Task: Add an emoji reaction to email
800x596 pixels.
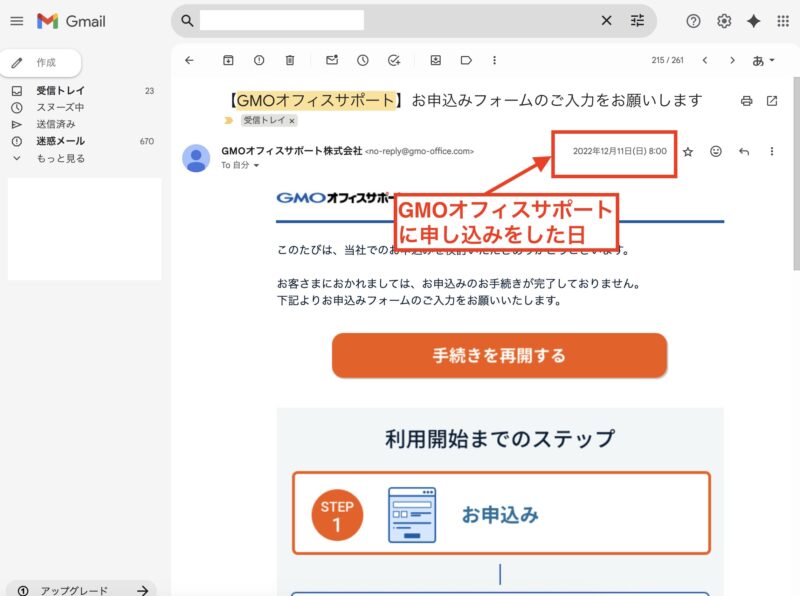Action: click(x=716, y=151)
